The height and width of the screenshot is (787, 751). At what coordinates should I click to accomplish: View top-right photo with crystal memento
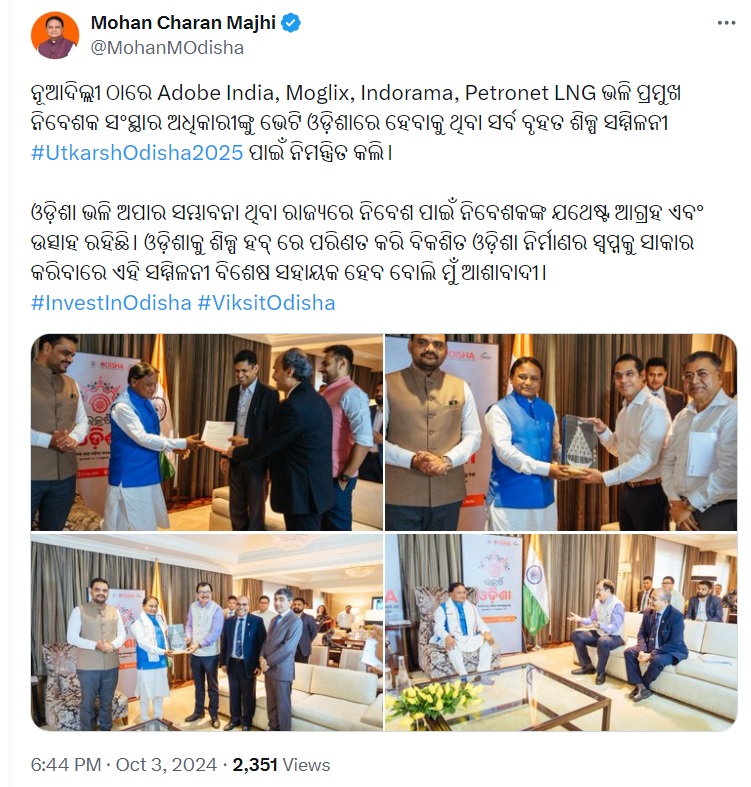[561, 432]
